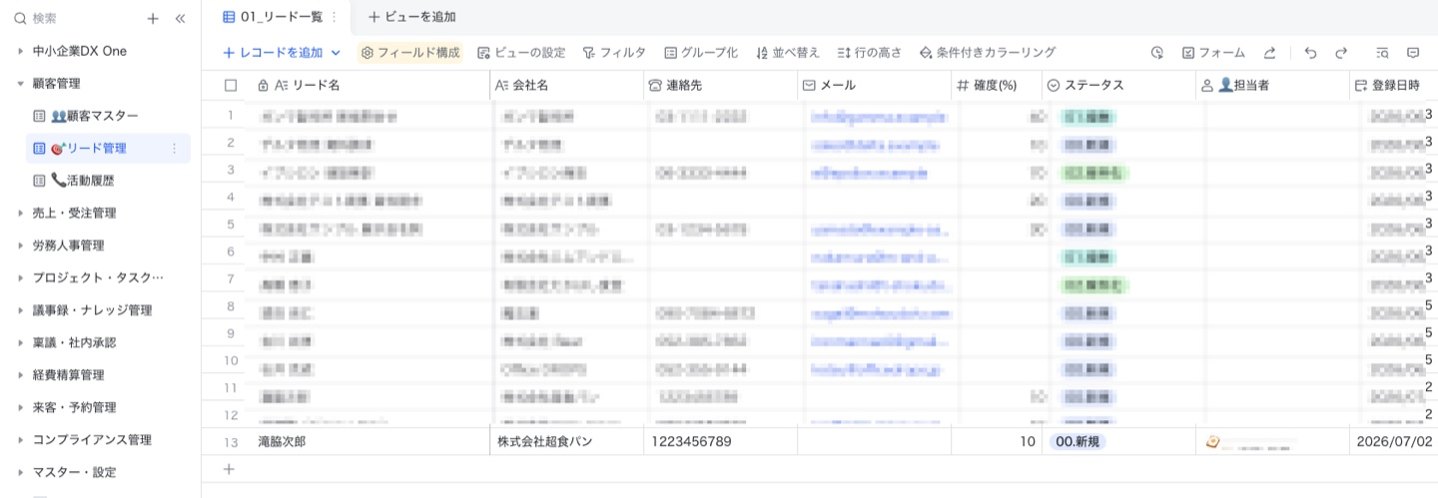Image resolution: width=1438 pixels, height=498 pixels.
Task: Add a new item with the sidebar plus icon
Action: pos(153,18)
